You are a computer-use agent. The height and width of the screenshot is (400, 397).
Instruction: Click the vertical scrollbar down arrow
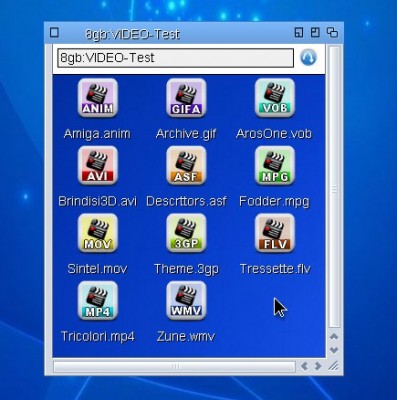(x=334, y=350)
